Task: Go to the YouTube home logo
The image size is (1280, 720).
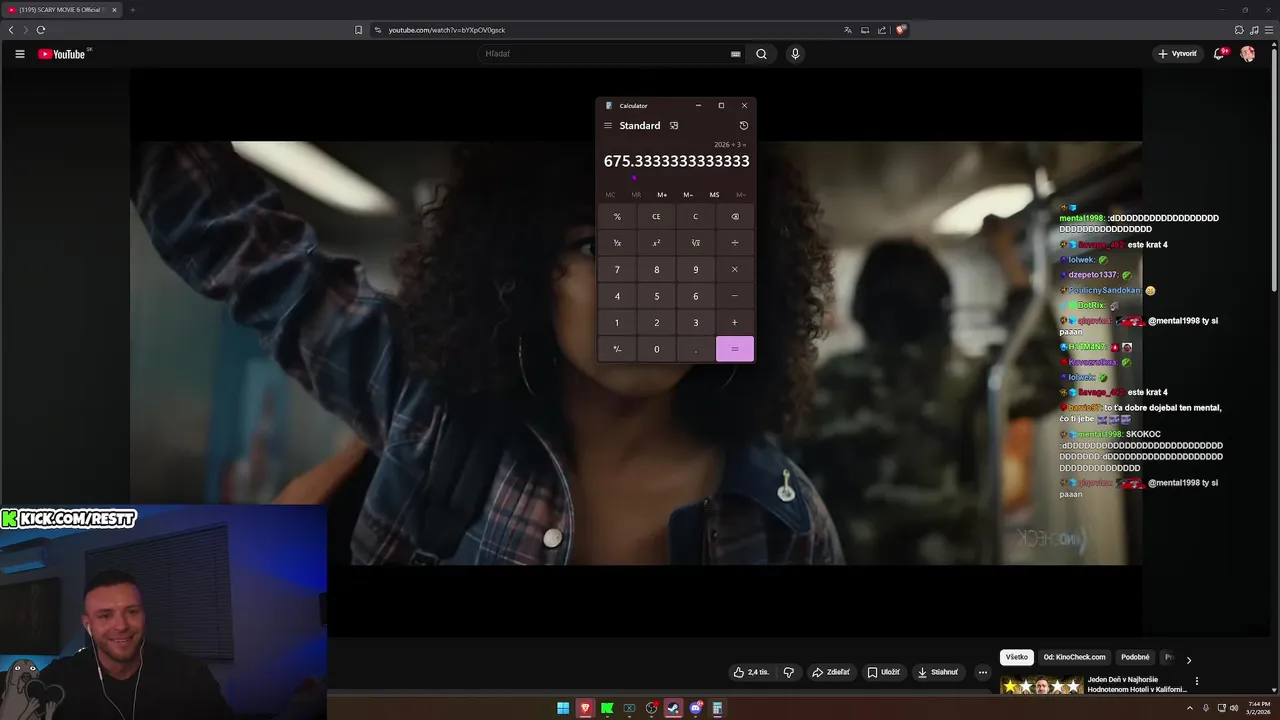Action: [x=62, y=54]
